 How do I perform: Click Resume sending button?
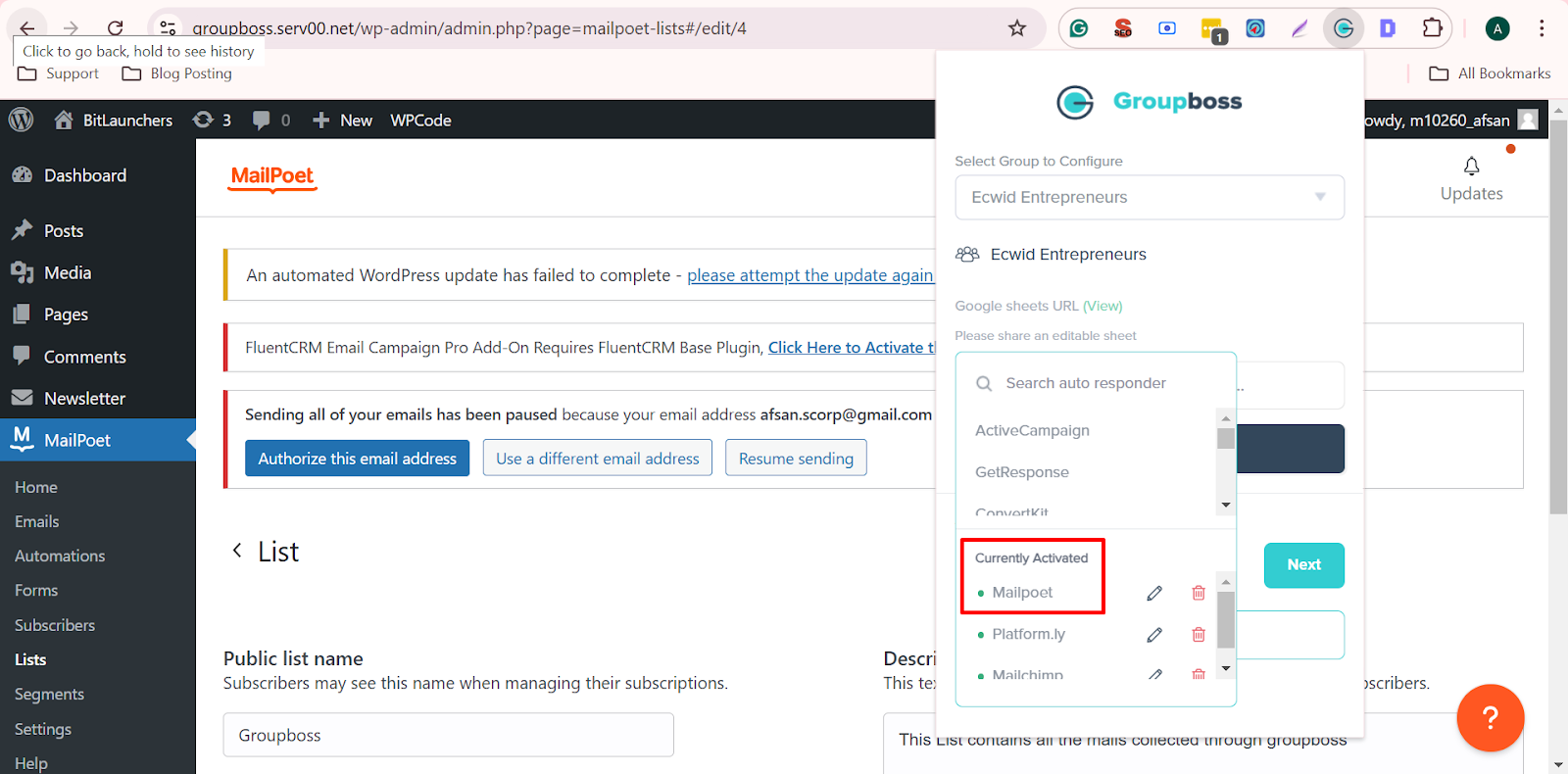tap(796, 458)
